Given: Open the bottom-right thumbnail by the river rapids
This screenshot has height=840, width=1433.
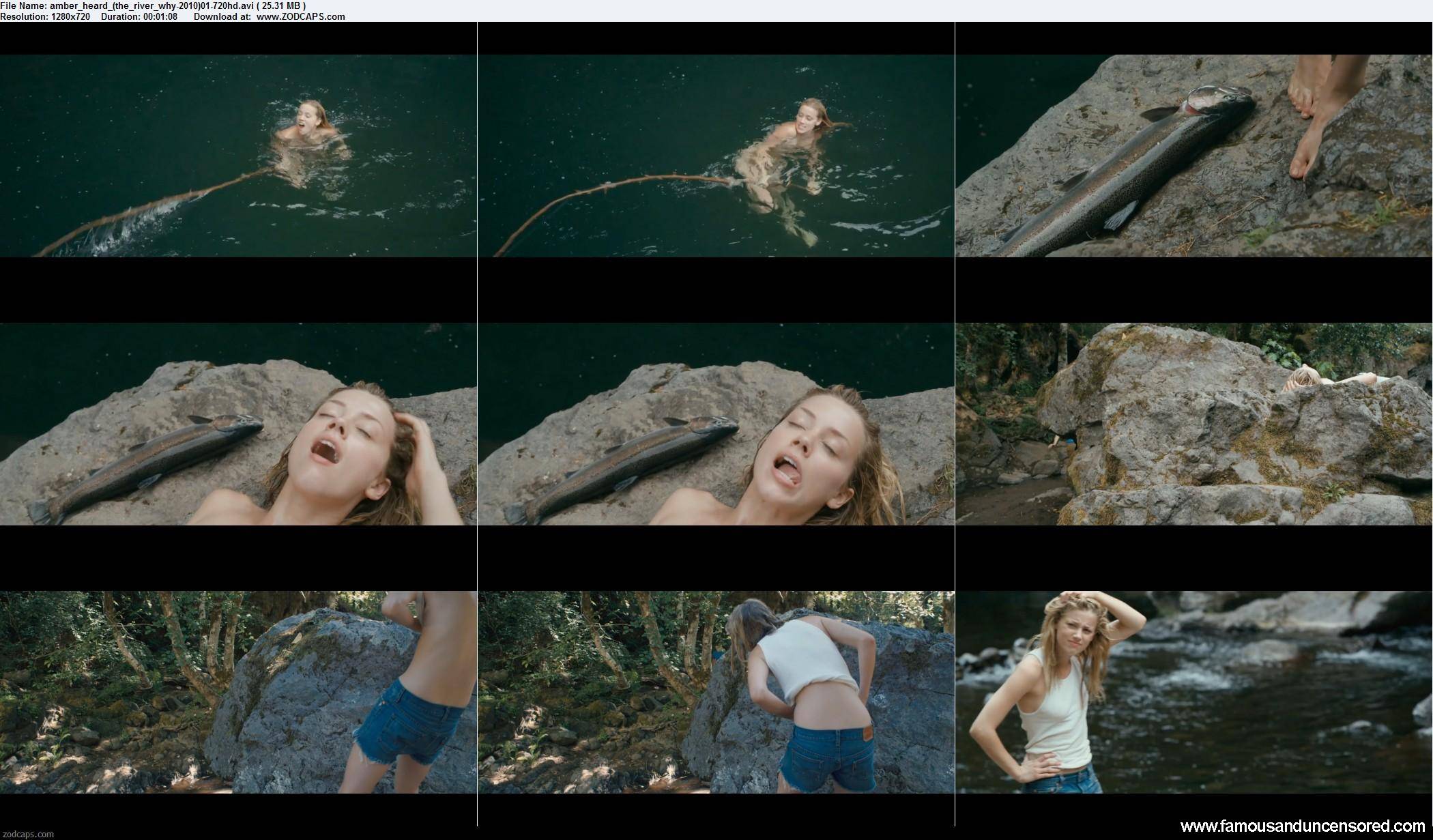Looking at the screenshot, I should pyautogui.click(x=1193, y=692).
